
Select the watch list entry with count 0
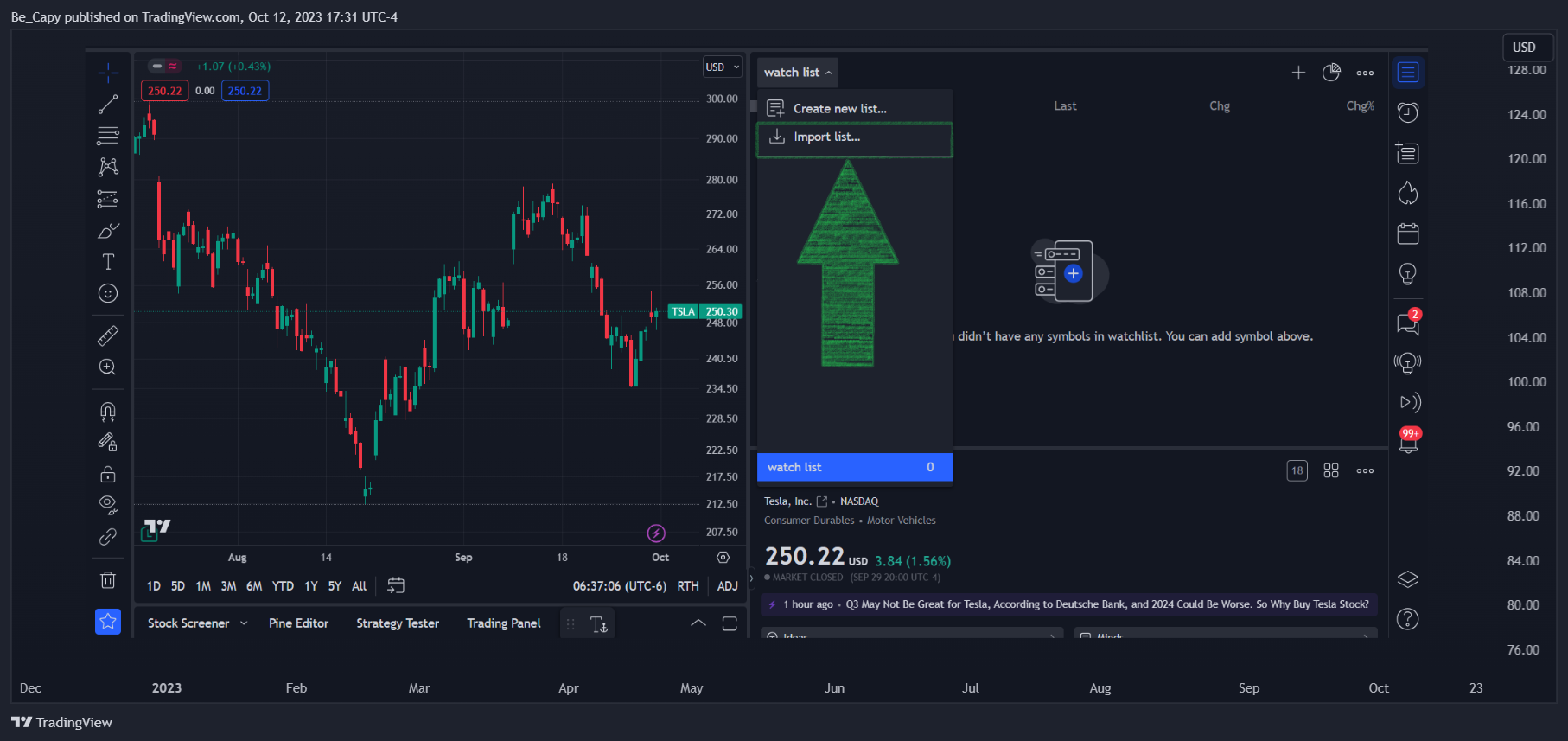(855, 467)
